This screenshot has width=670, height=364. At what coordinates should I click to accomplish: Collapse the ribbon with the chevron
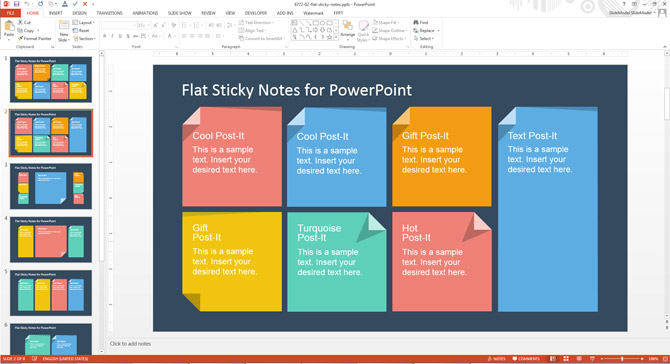click(664, 47)
